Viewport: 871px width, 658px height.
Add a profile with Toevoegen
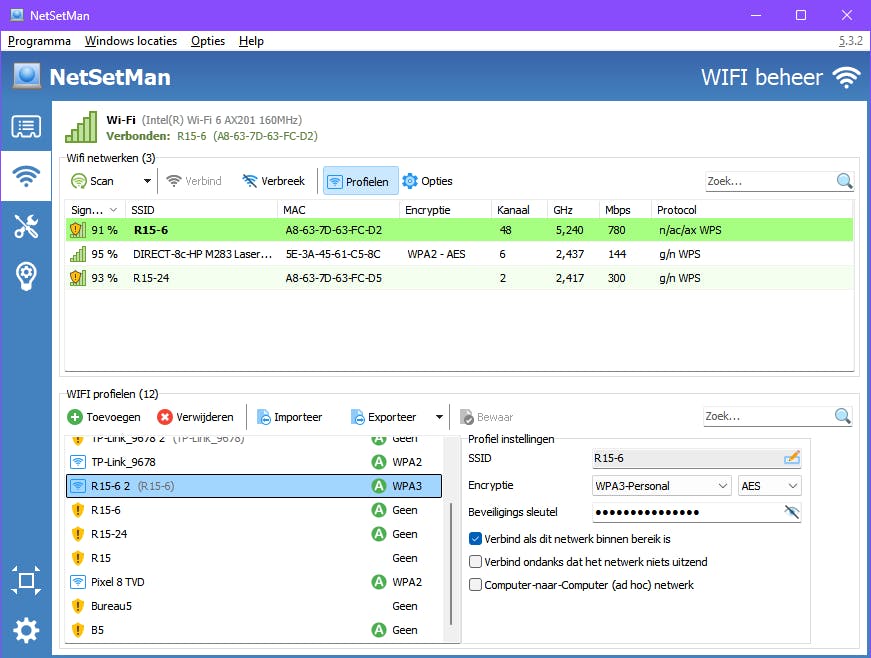pos(104,417)
